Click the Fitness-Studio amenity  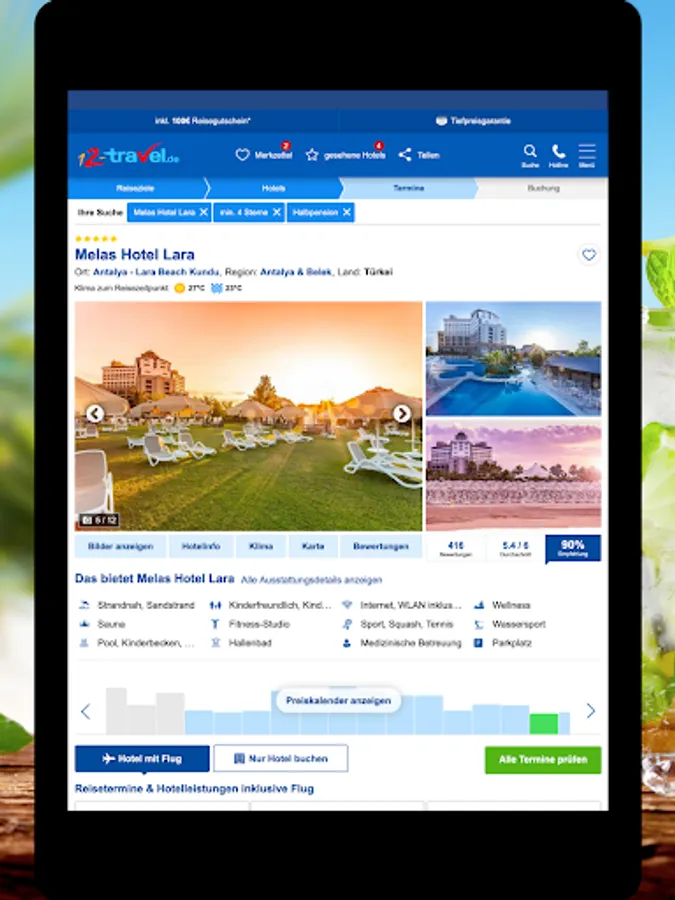250,624
